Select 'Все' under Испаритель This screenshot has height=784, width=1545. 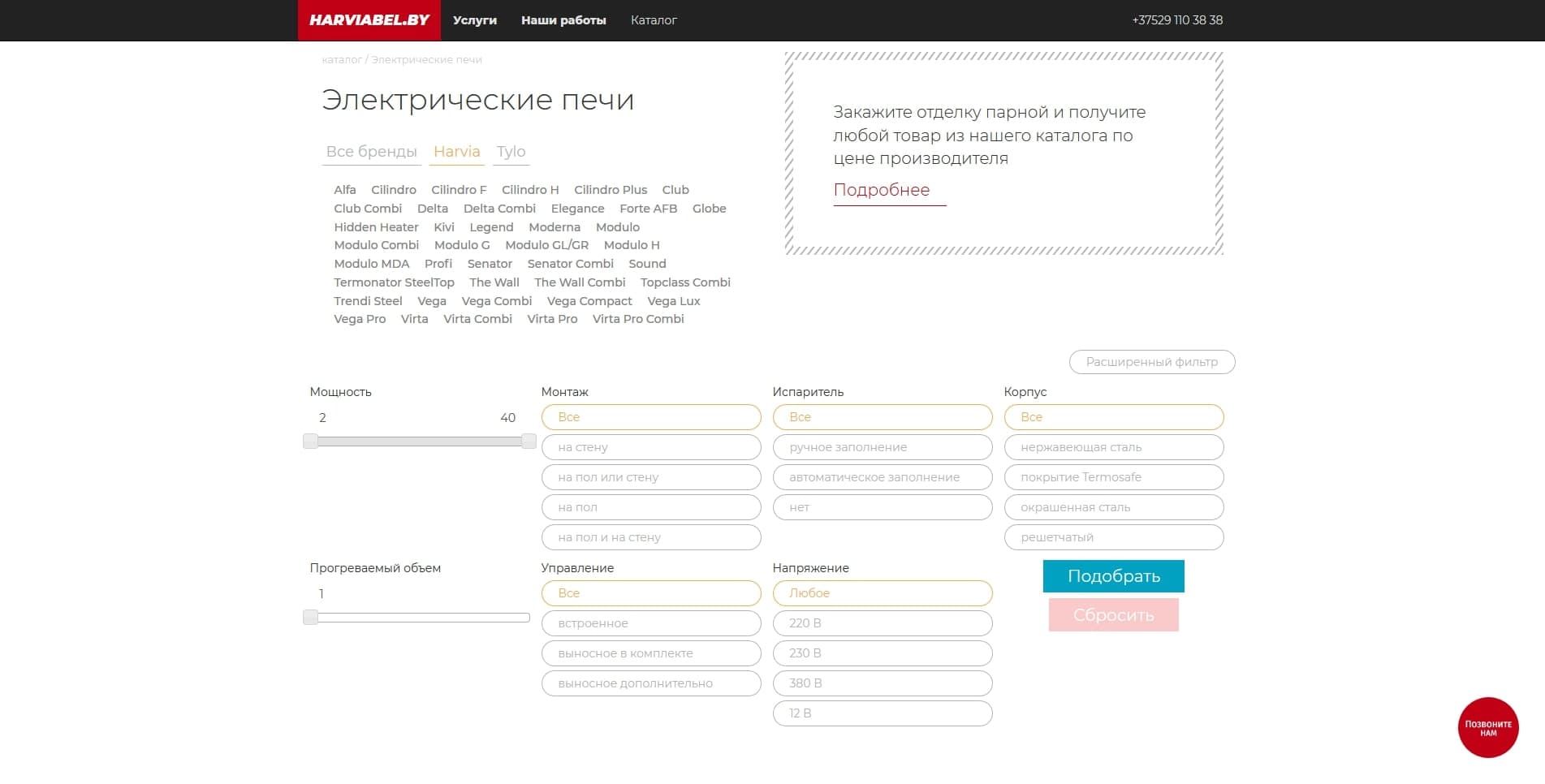[883, 417]
